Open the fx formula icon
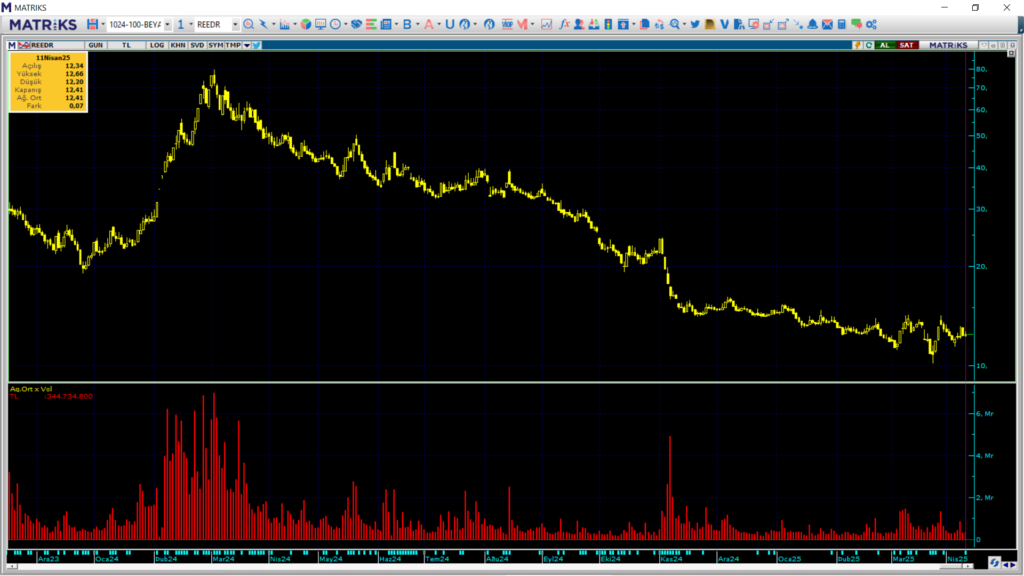Viewport: 1024px width, 576px height. coord(564,24)
